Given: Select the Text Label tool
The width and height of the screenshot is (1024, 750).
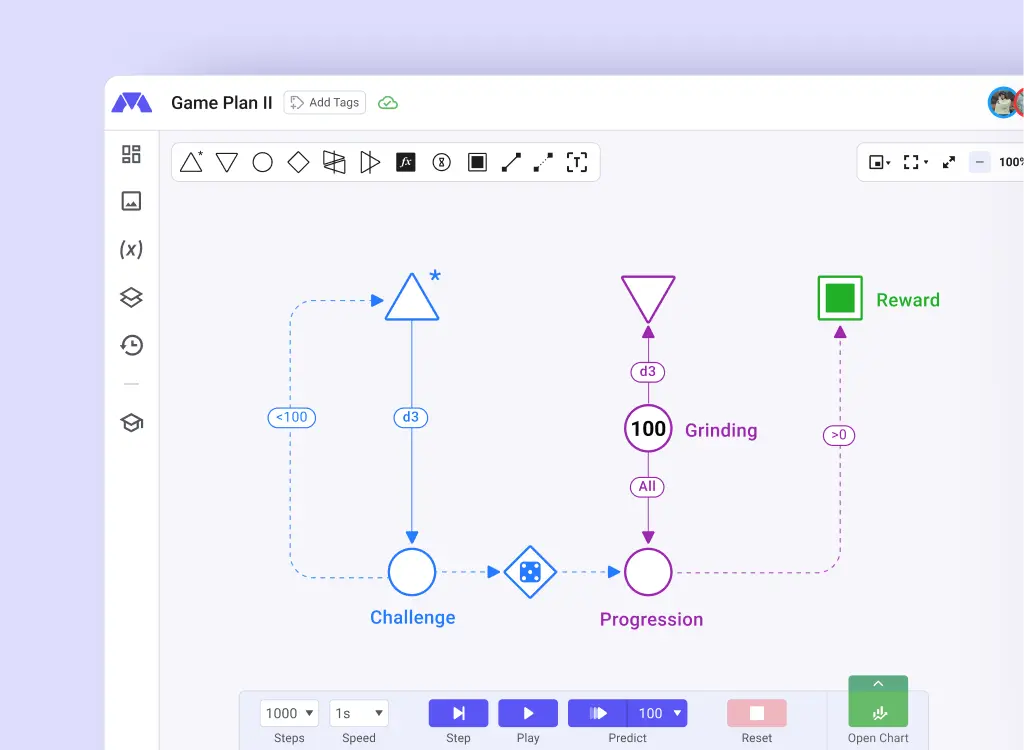Looking at the screenshot, I should point(577,162).
